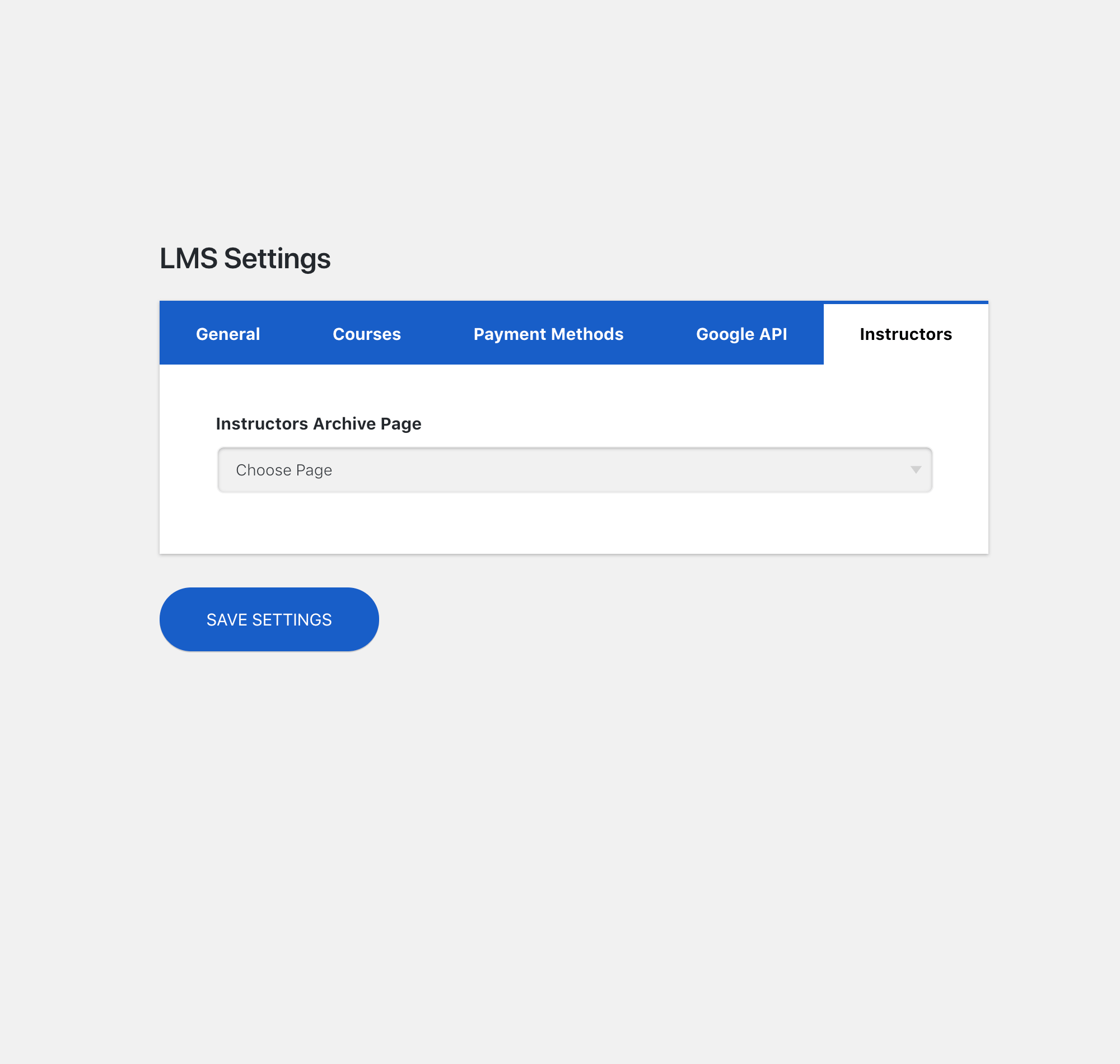The image size is (1120, 1064).
Task: Open the Choose Page dropdown
Action: tap(574, 470)
